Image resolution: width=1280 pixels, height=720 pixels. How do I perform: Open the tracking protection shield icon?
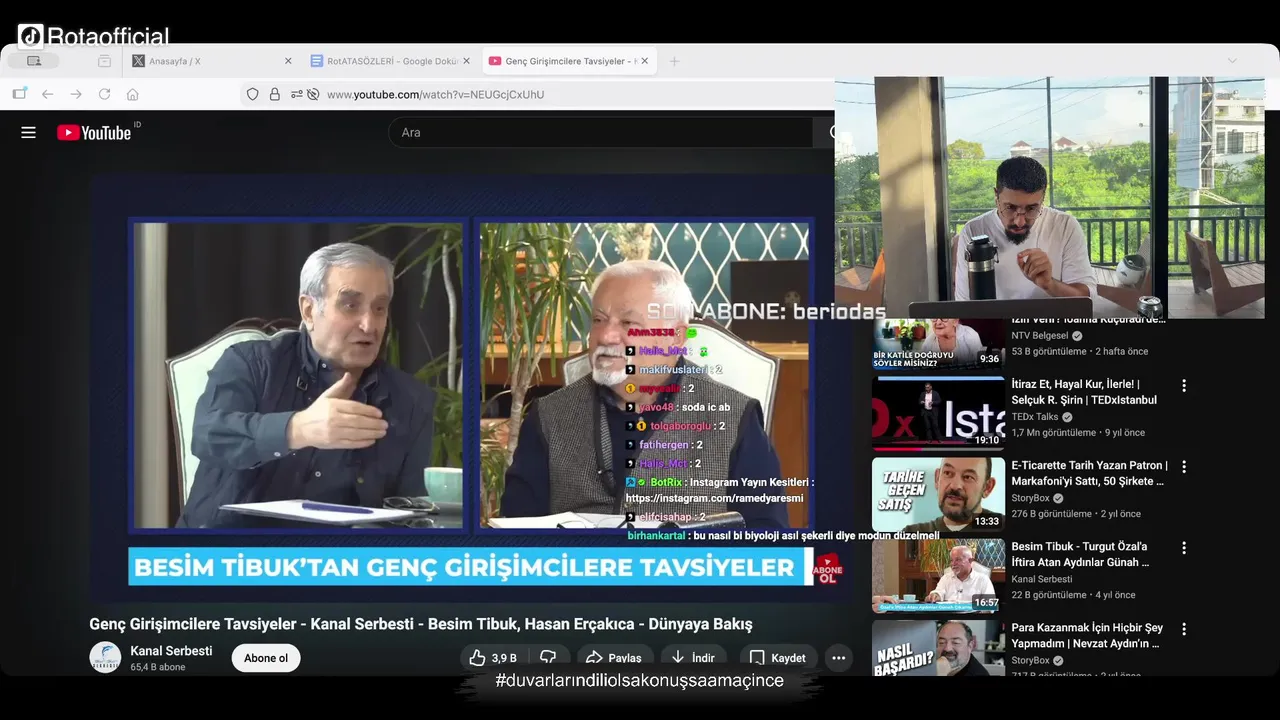[x=252, y=94]
